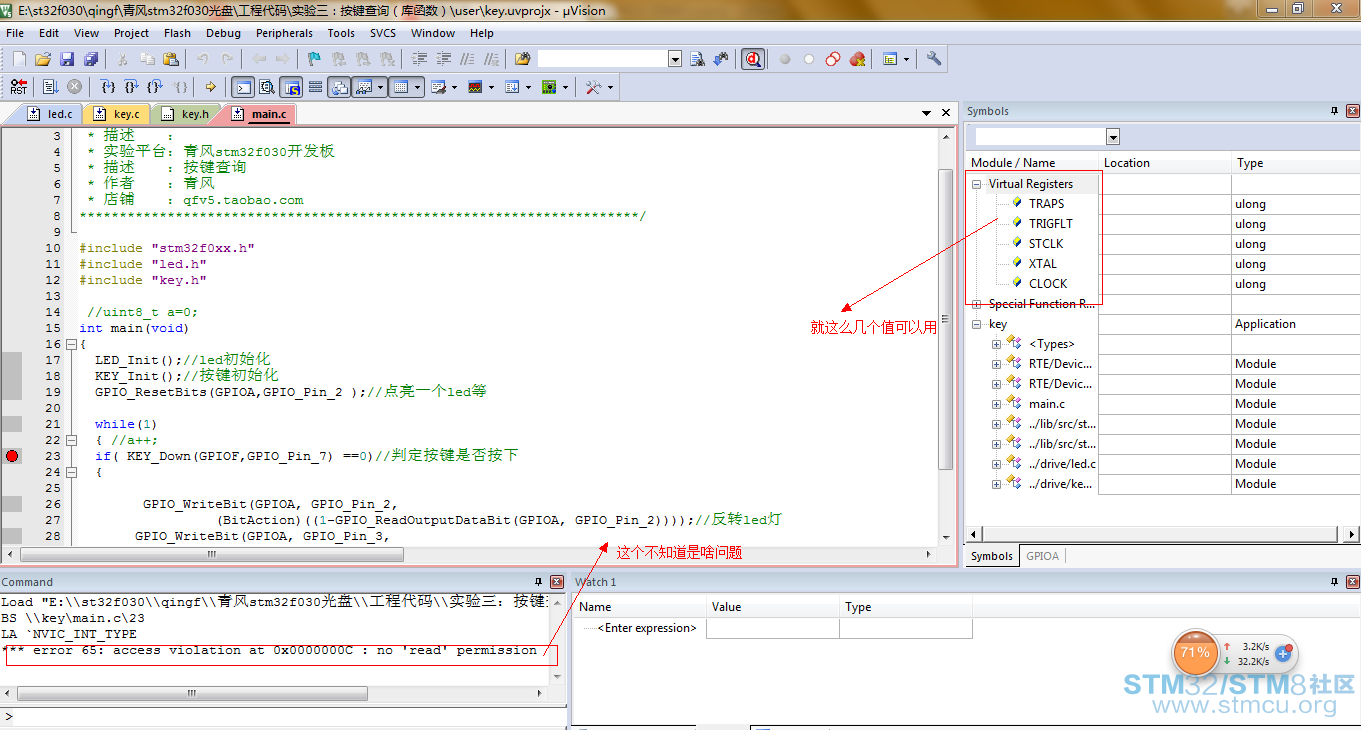Expand the main.c module node
Image resolution: width=1361 pixels, height=730 pixels.
click(x=996, y=404)
